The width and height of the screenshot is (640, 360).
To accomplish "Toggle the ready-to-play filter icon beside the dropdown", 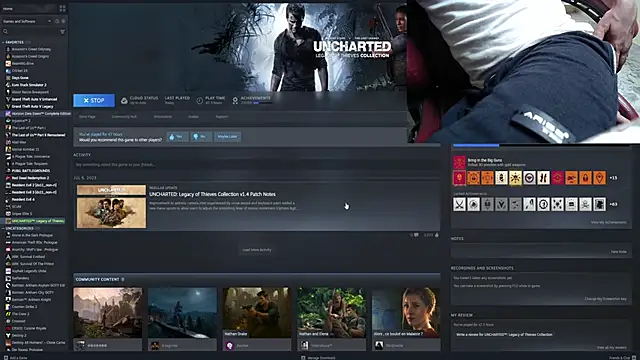I will point(63,21).
